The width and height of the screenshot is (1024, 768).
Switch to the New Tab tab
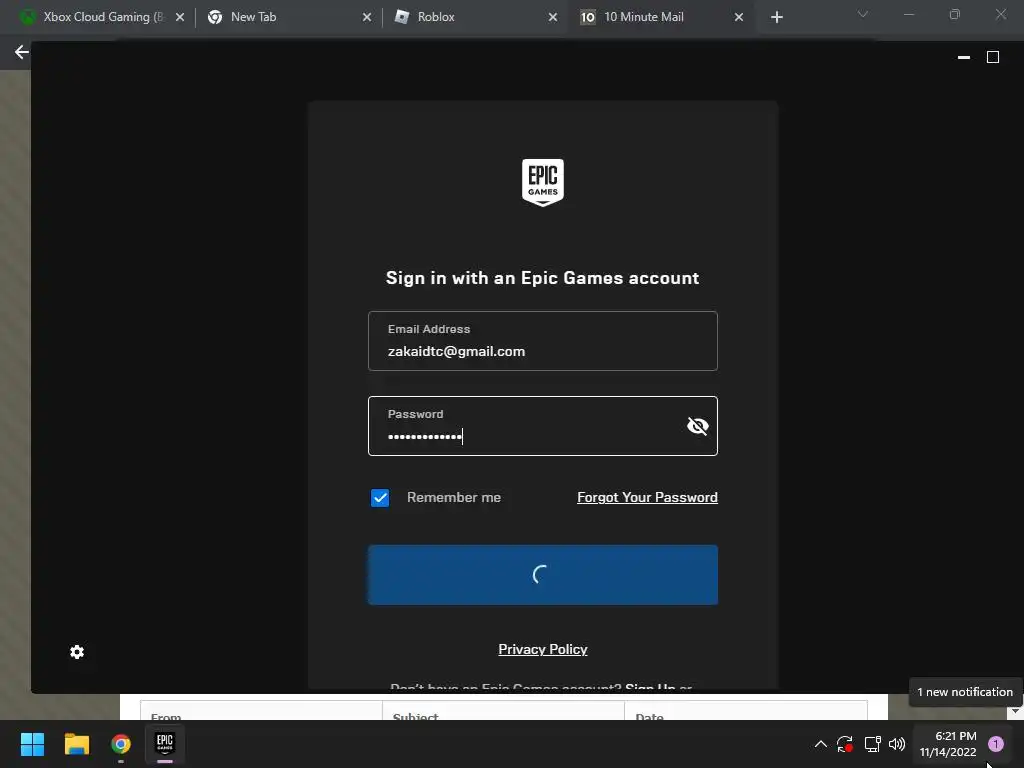[289, 17]
